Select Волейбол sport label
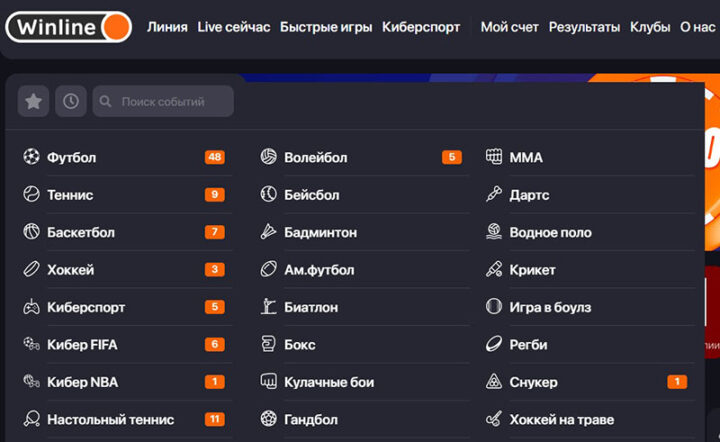Screen dimensions: 720x442 coord(316,157)
